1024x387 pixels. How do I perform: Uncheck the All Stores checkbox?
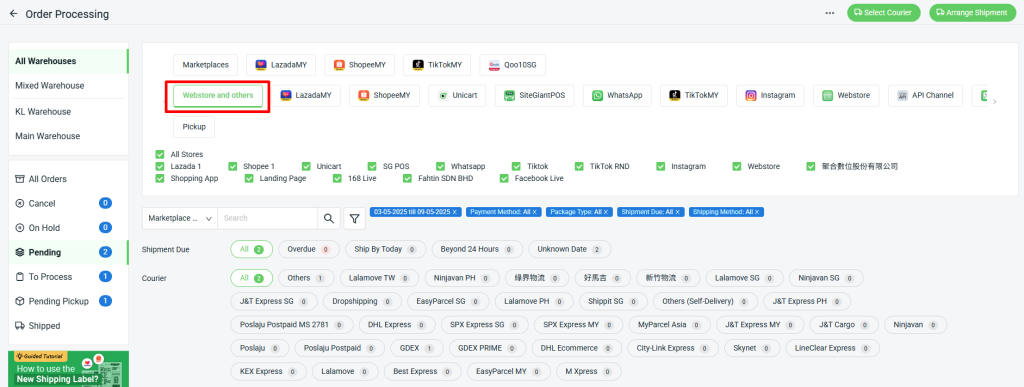coord(160,155)
